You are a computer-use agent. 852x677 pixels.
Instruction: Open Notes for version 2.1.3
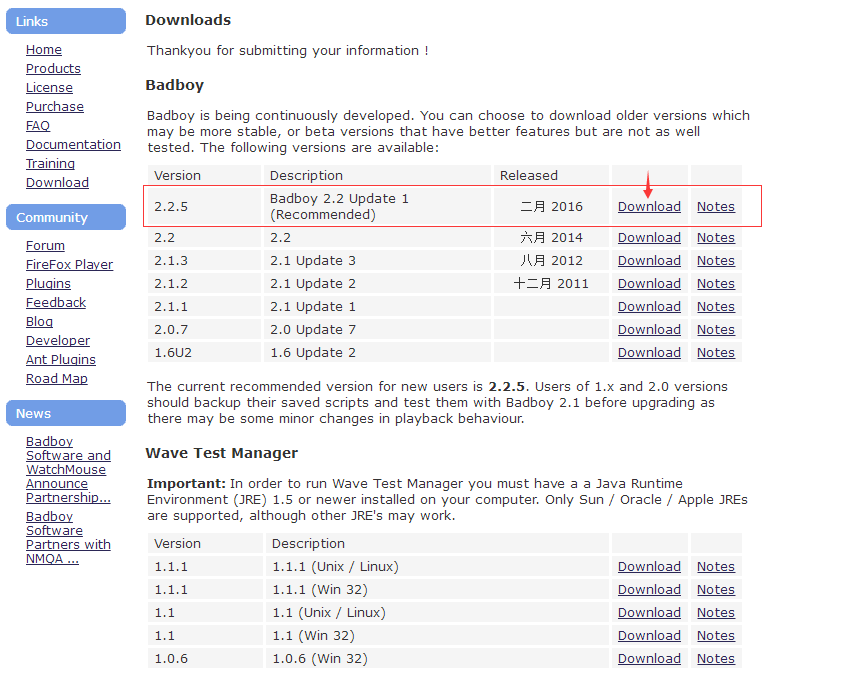click(716, 260)
